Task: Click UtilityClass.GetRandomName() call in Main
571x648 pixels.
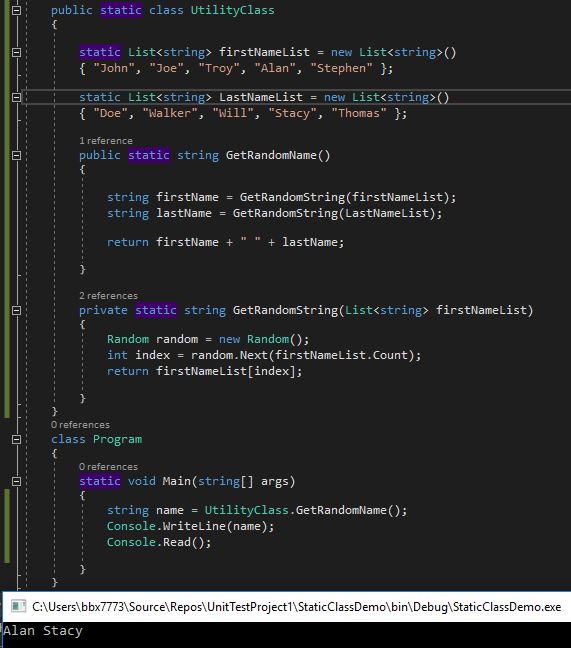Action: [302, 511]
